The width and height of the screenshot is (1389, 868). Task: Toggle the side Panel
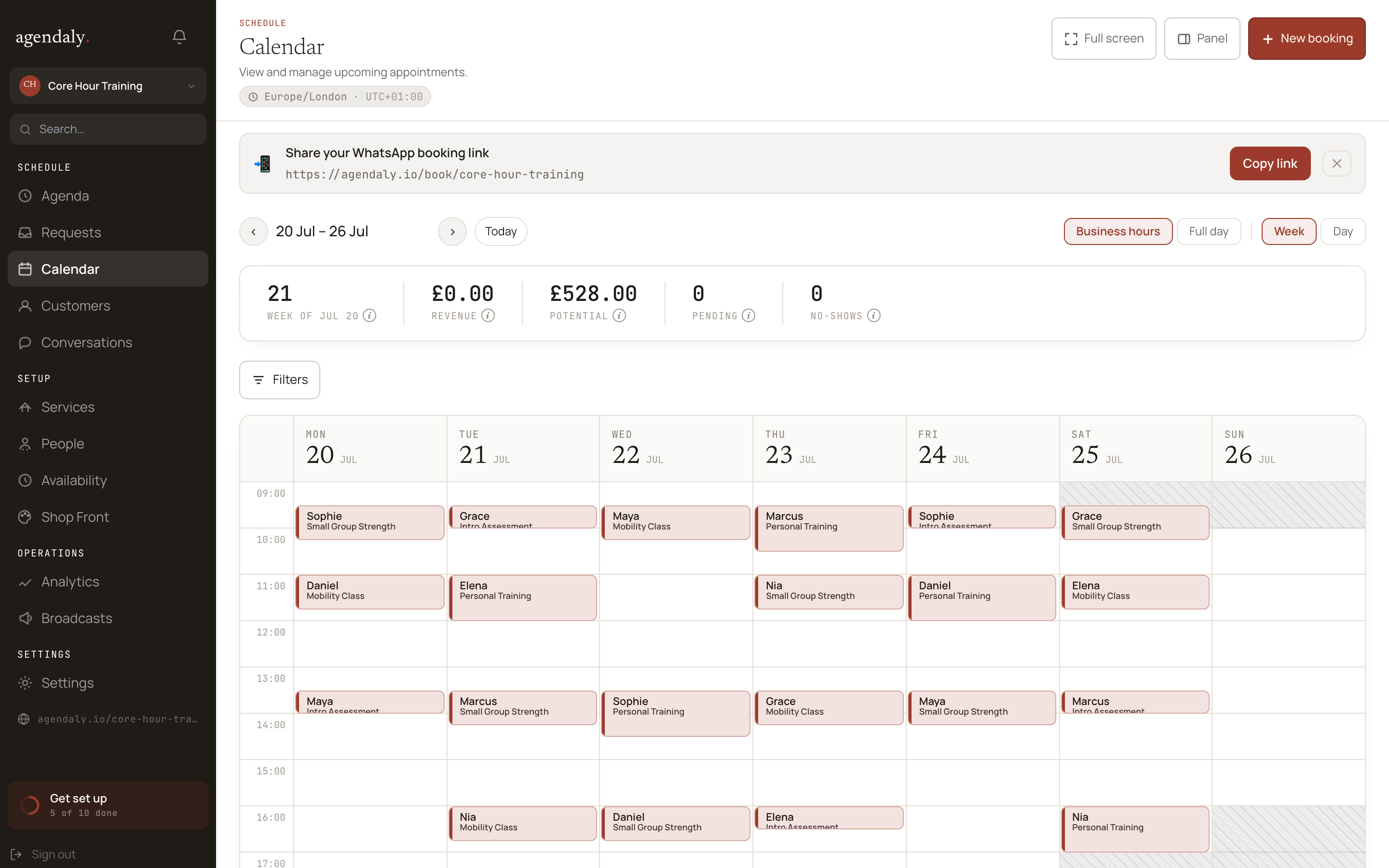pyautogui.click(x=1202, y=39)
